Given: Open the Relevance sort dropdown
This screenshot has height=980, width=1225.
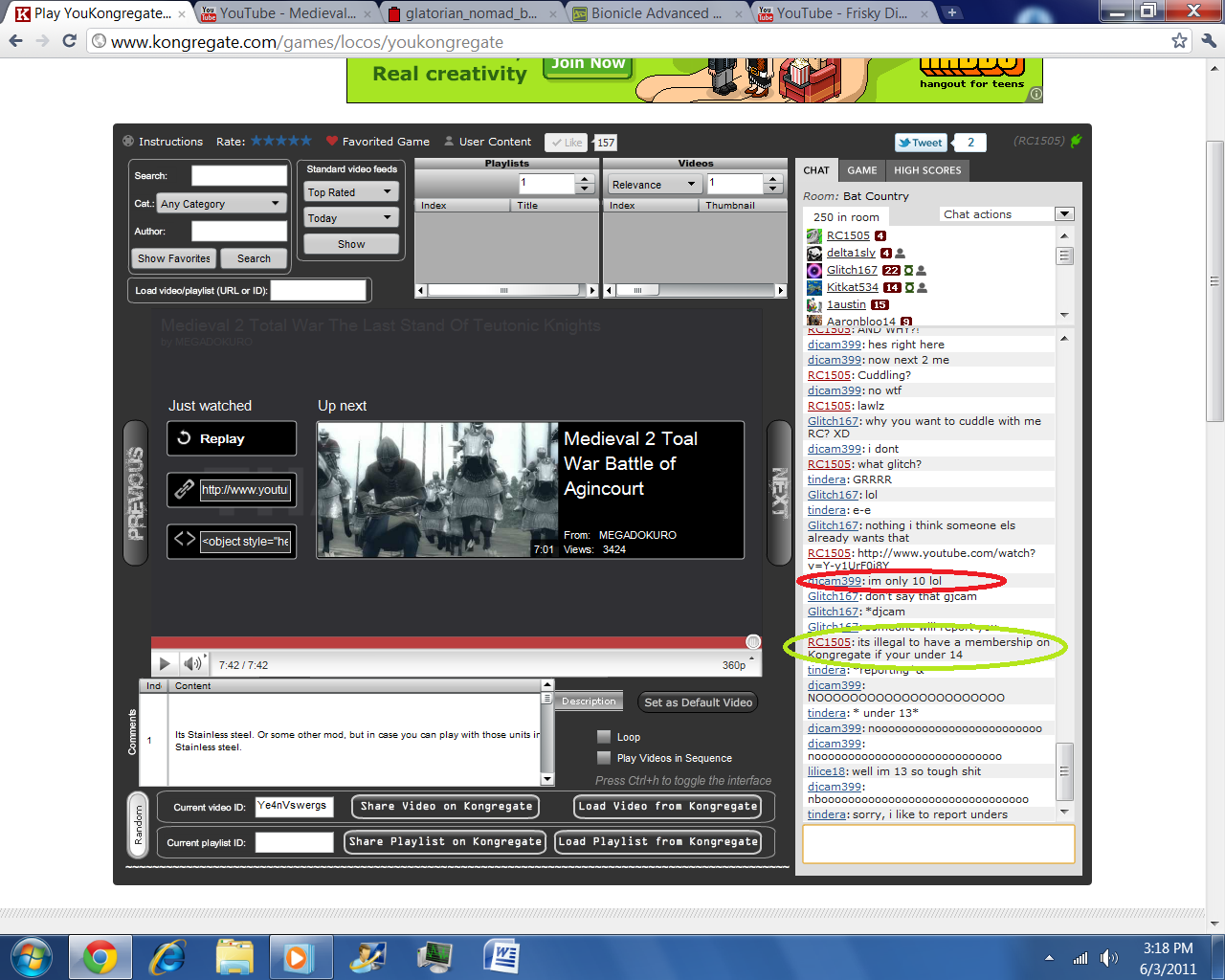Looking at the screenshot, I should (x=655, y=185).
